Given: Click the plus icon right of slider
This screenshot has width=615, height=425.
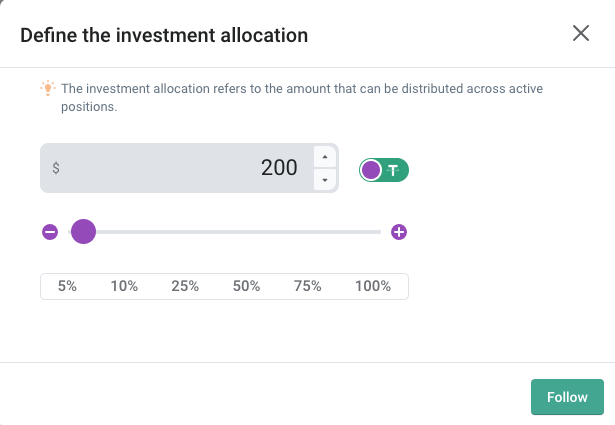Looking at the screenshot, I should [x=399, y=232].
